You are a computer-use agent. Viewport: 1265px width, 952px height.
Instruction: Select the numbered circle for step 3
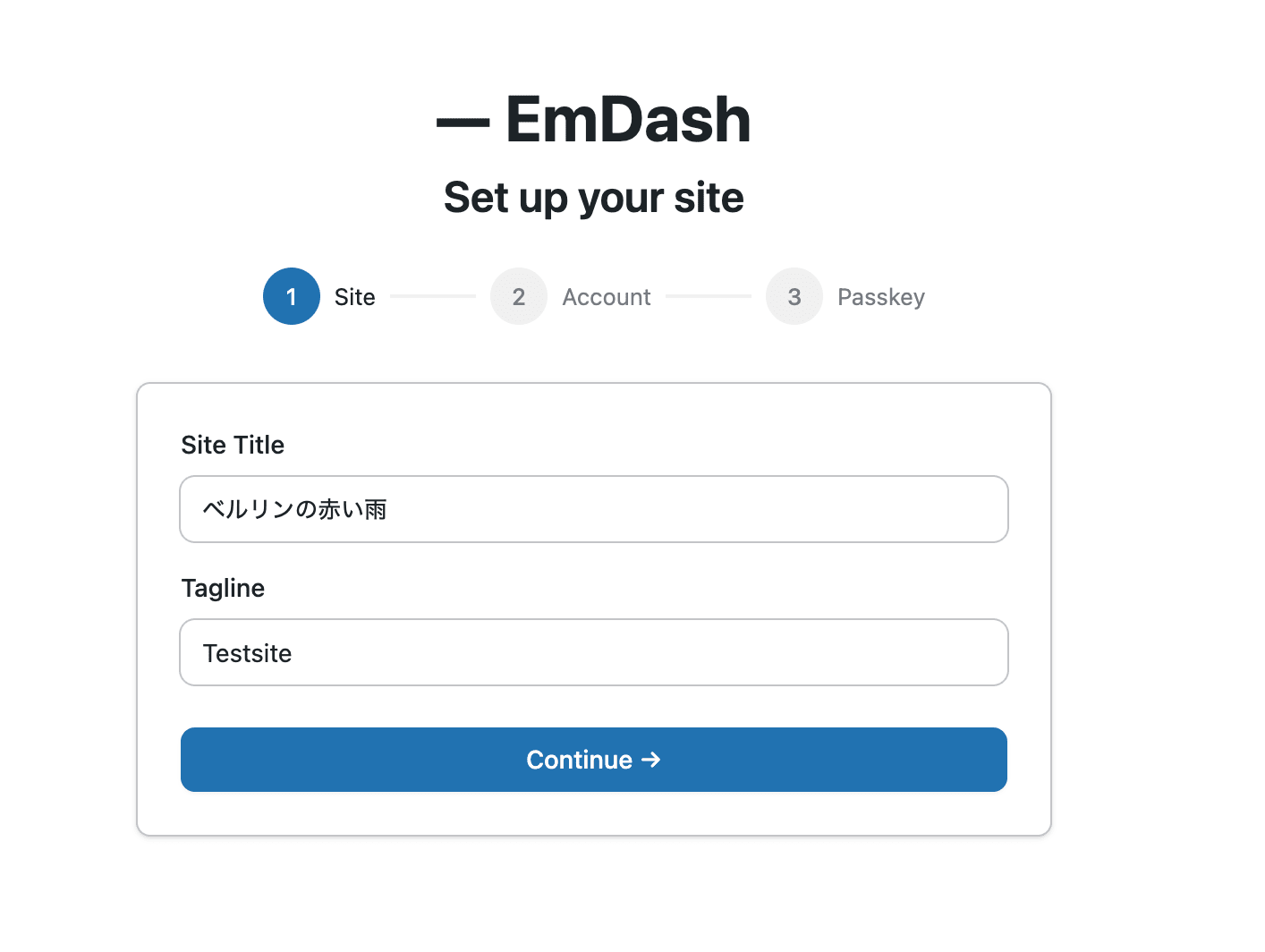click(x=794, y=296)
